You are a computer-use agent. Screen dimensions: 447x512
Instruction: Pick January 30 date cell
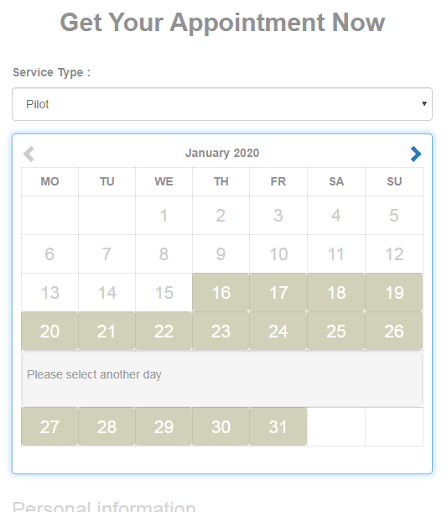[221, 427]
